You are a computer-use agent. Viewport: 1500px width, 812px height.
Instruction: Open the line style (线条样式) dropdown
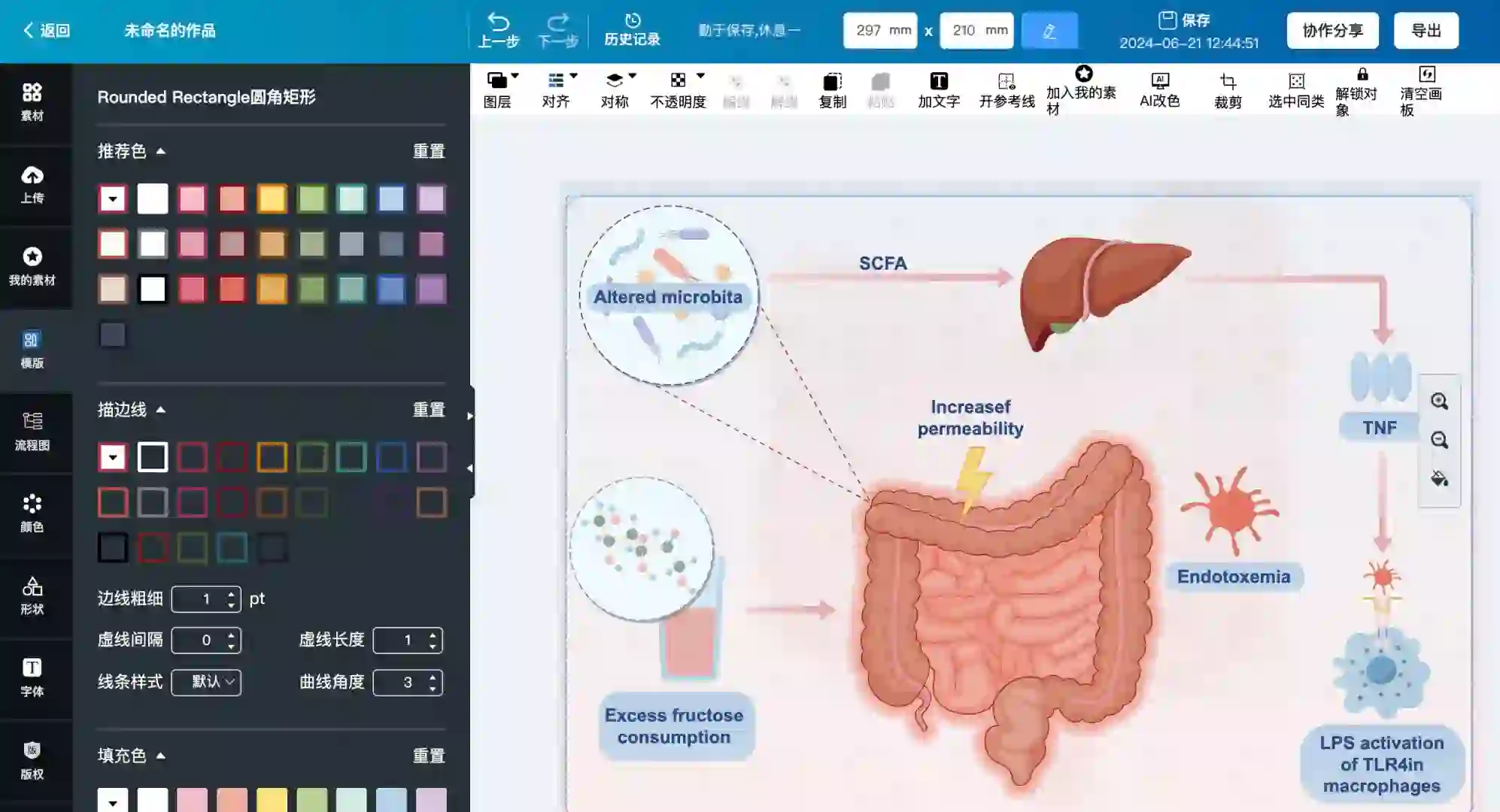pyautogui.click(x=206, y=682)
